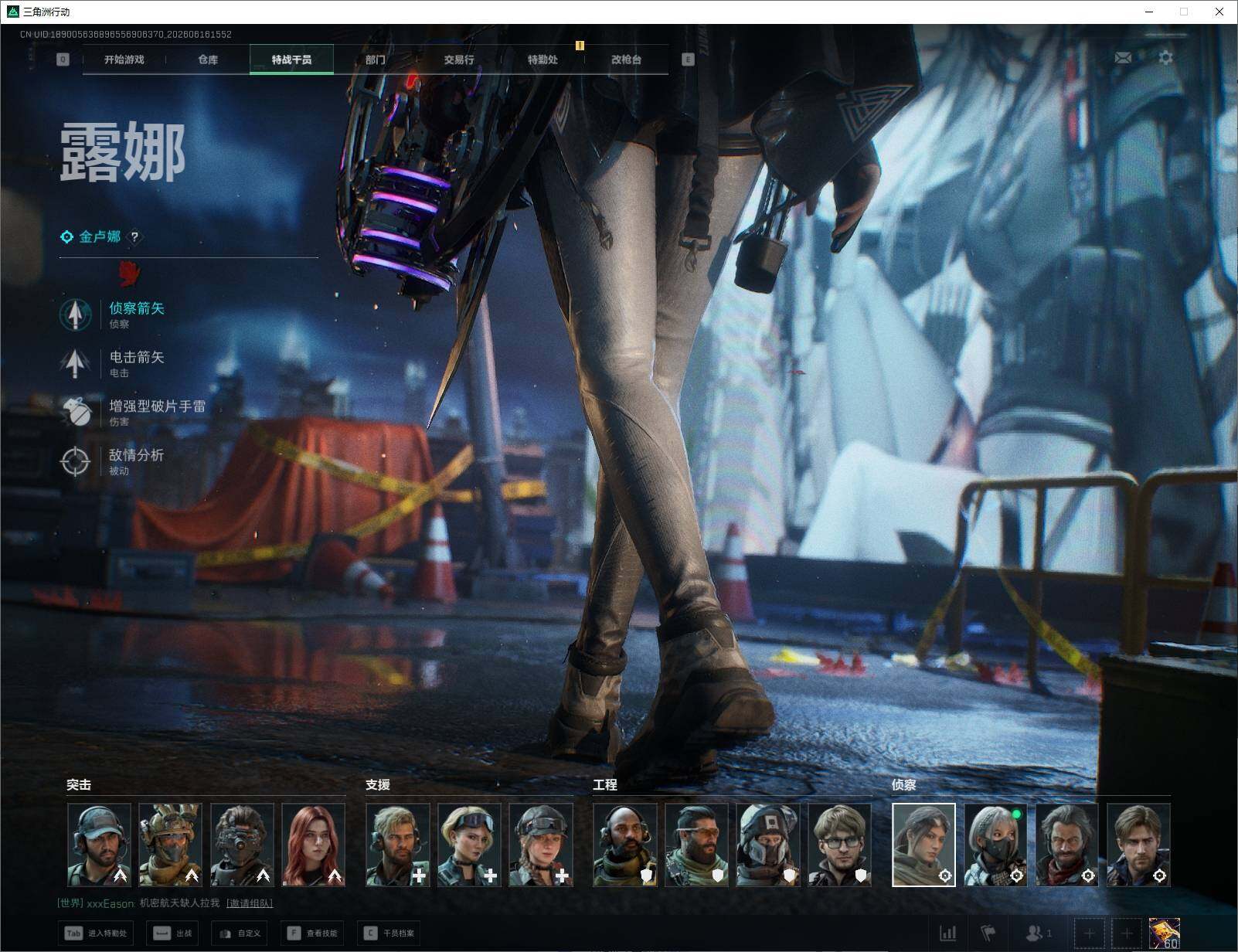
Task: Open the 仓库 tab
Action: pyautogui.click(x=208, y=59)
